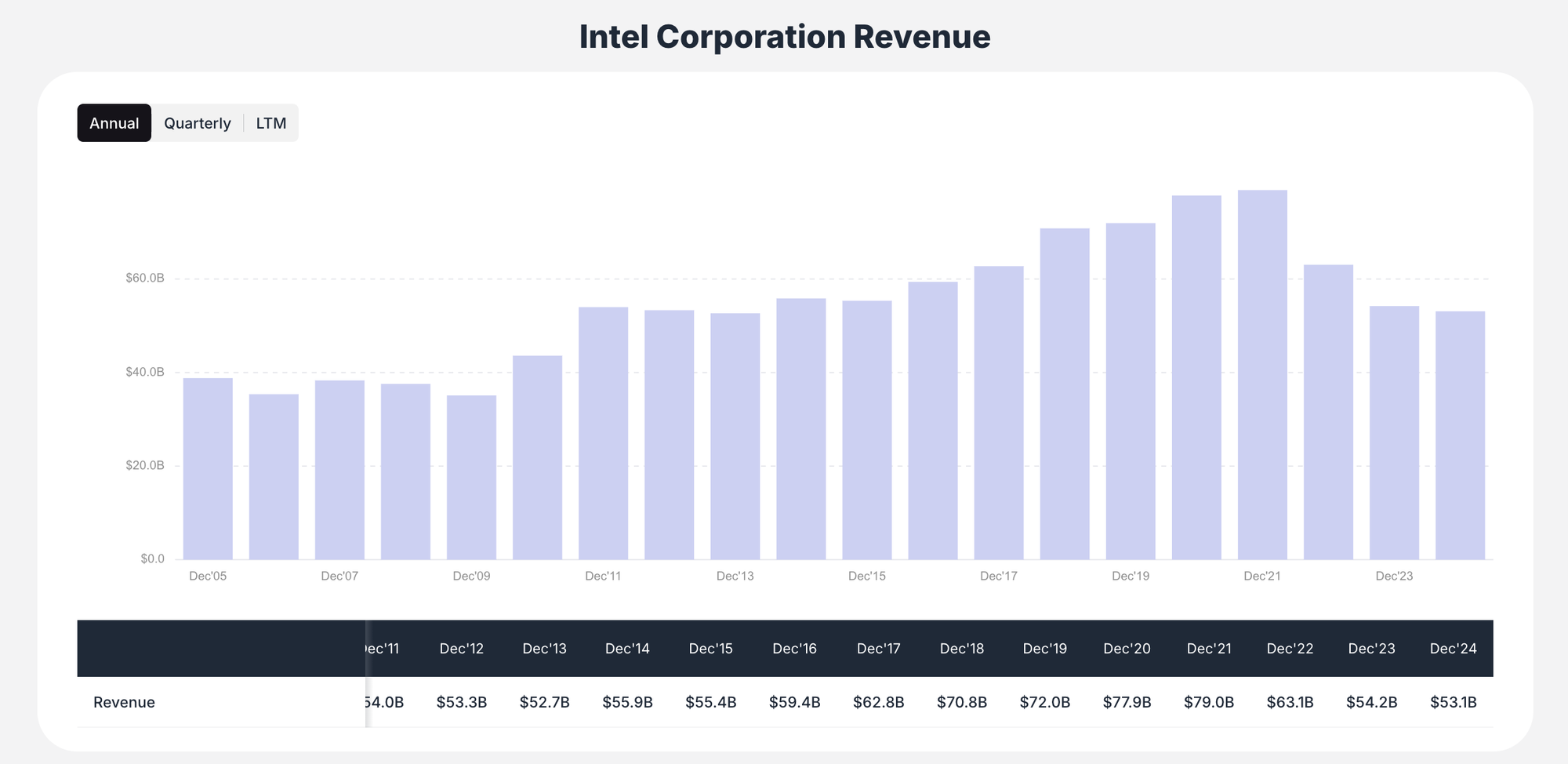This screenshot has width=1568, height=764.
Task: Switch to the LTM tab
Action: (x=271, y=122)
